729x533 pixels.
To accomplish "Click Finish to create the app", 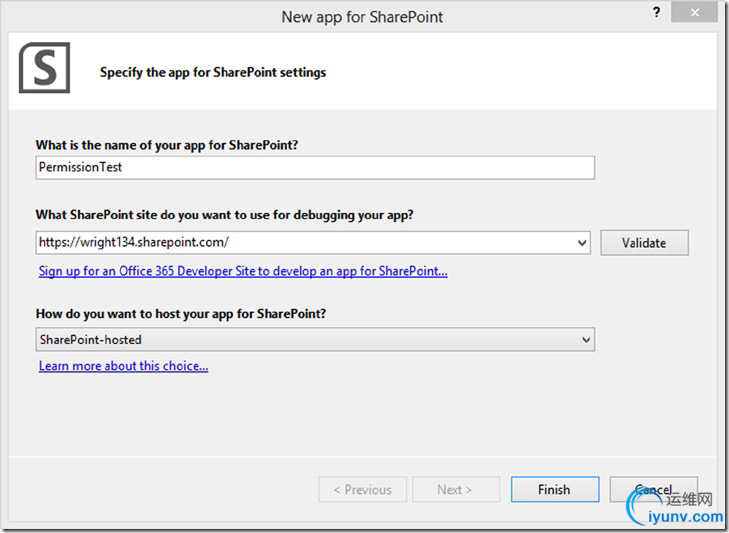I will (x=554, y=489).
